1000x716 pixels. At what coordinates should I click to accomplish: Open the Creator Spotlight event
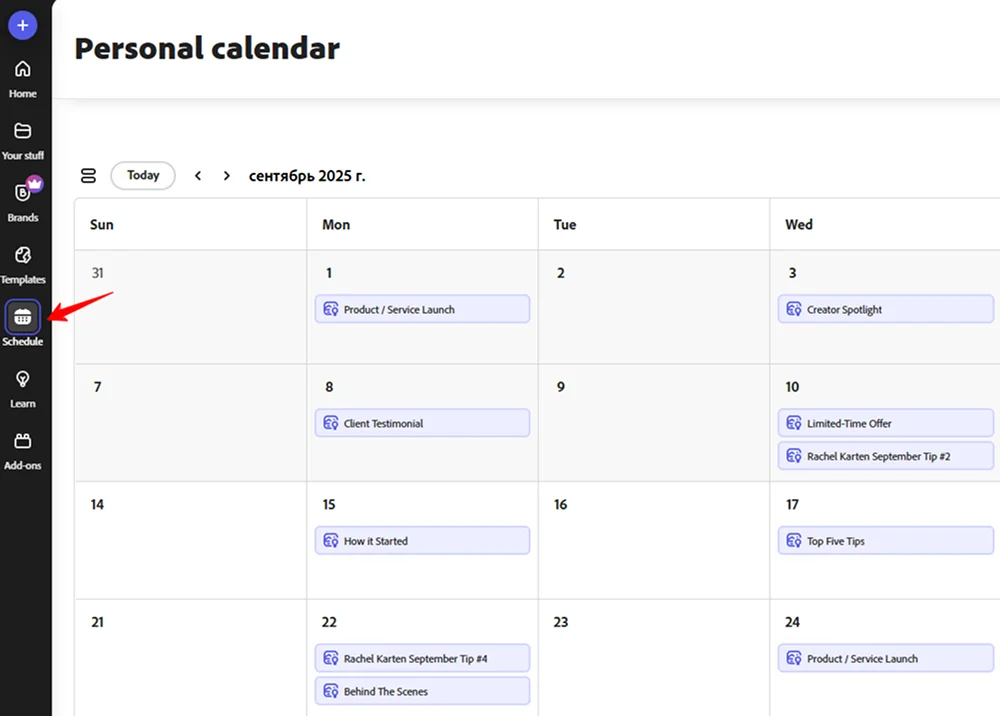(x=885, y=309)
